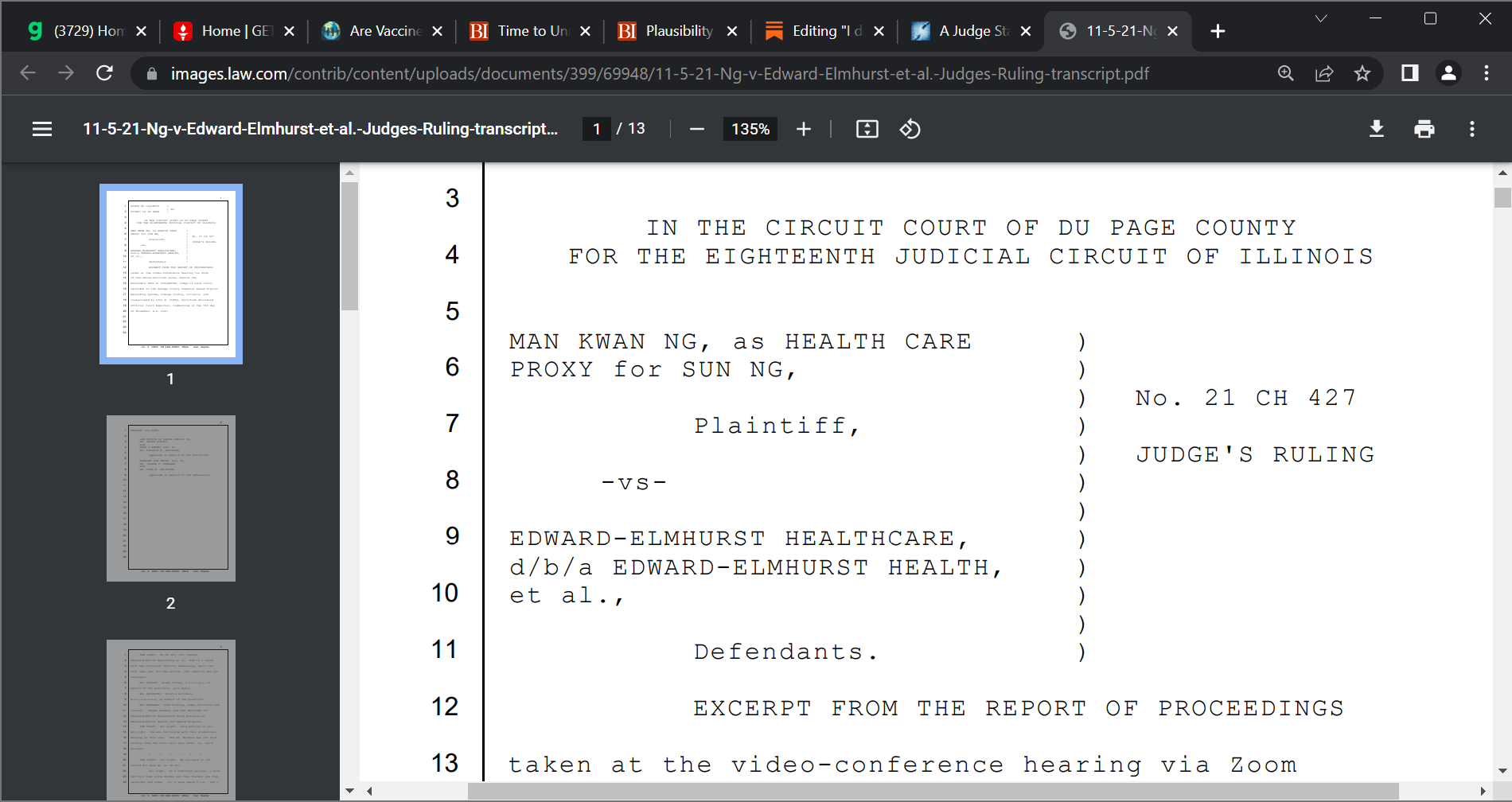Select page 2 thumbnail
The width and height of the screenshot is (1512, 802).
[x=171, y=498]
